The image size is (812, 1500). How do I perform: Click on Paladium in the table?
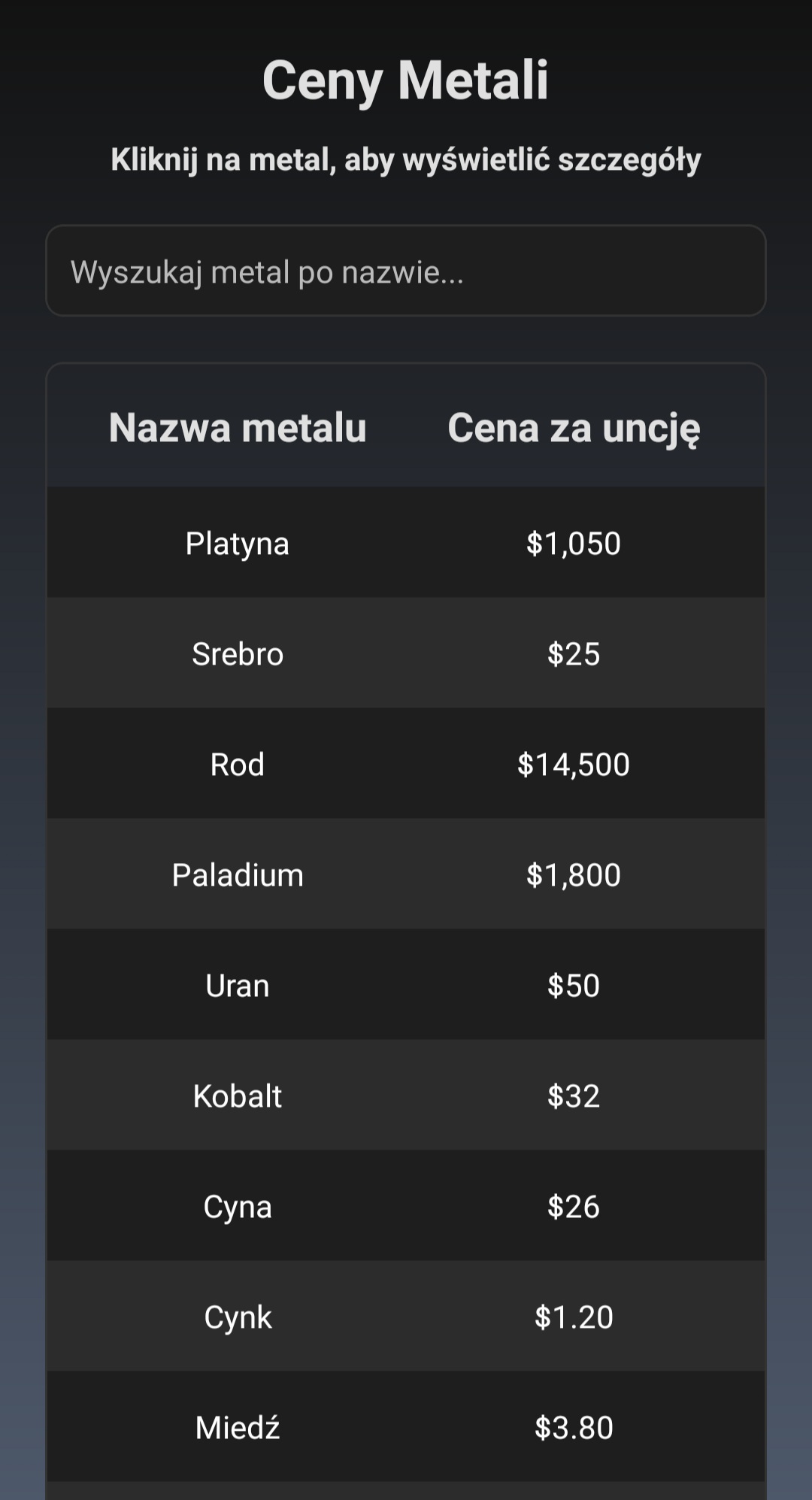[238, 874]
